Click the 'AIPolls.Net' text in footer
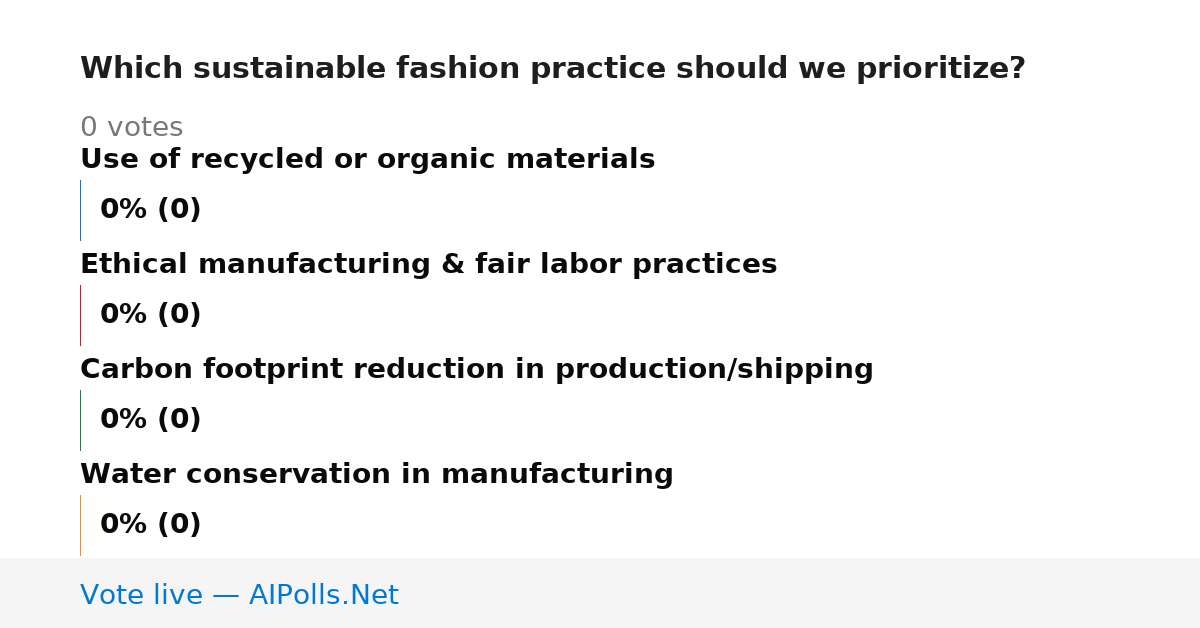Viewport: 1200px width, 628px height. coord(323,595)
